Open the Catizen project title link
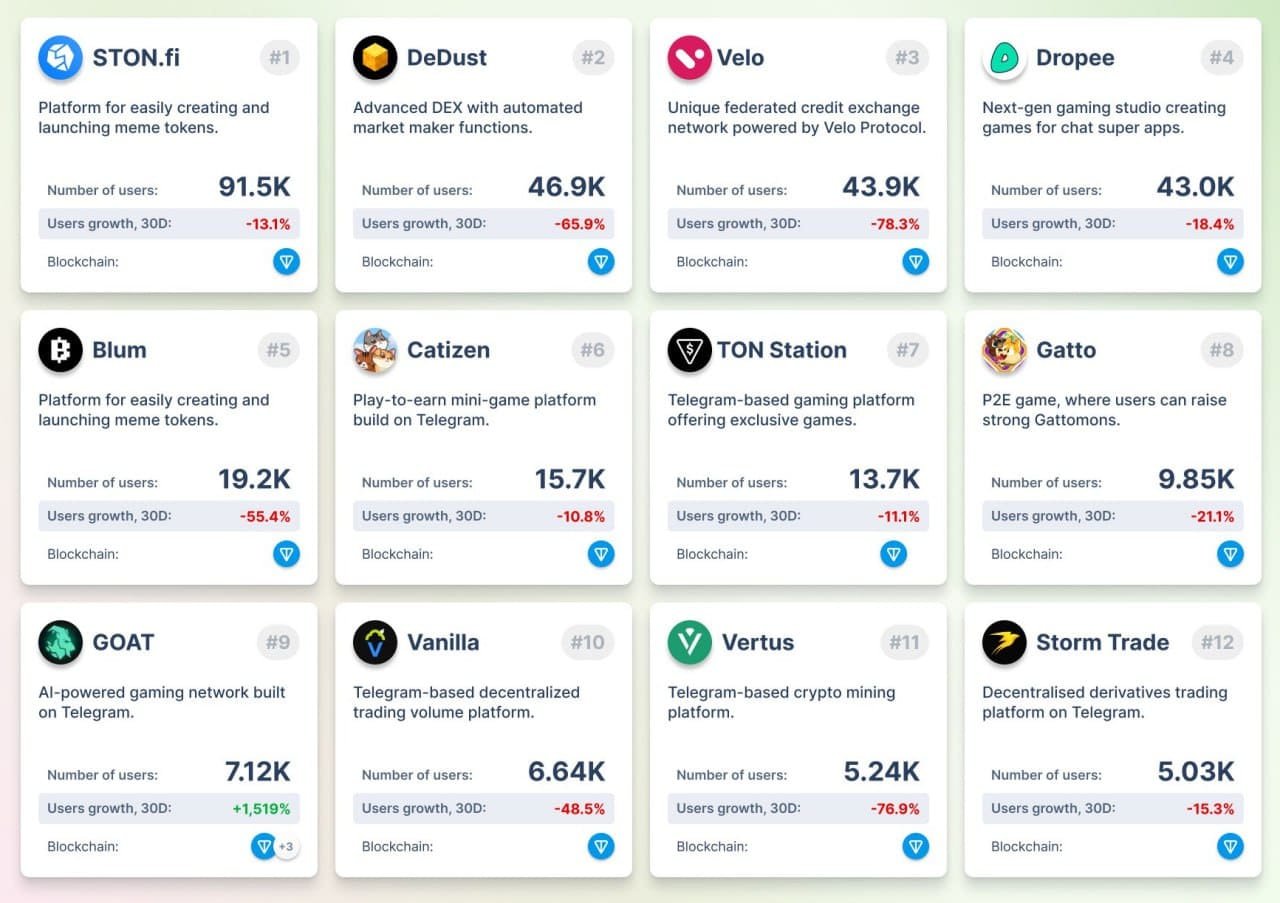Screen dimensions: 1280x903 pos(448,350)
